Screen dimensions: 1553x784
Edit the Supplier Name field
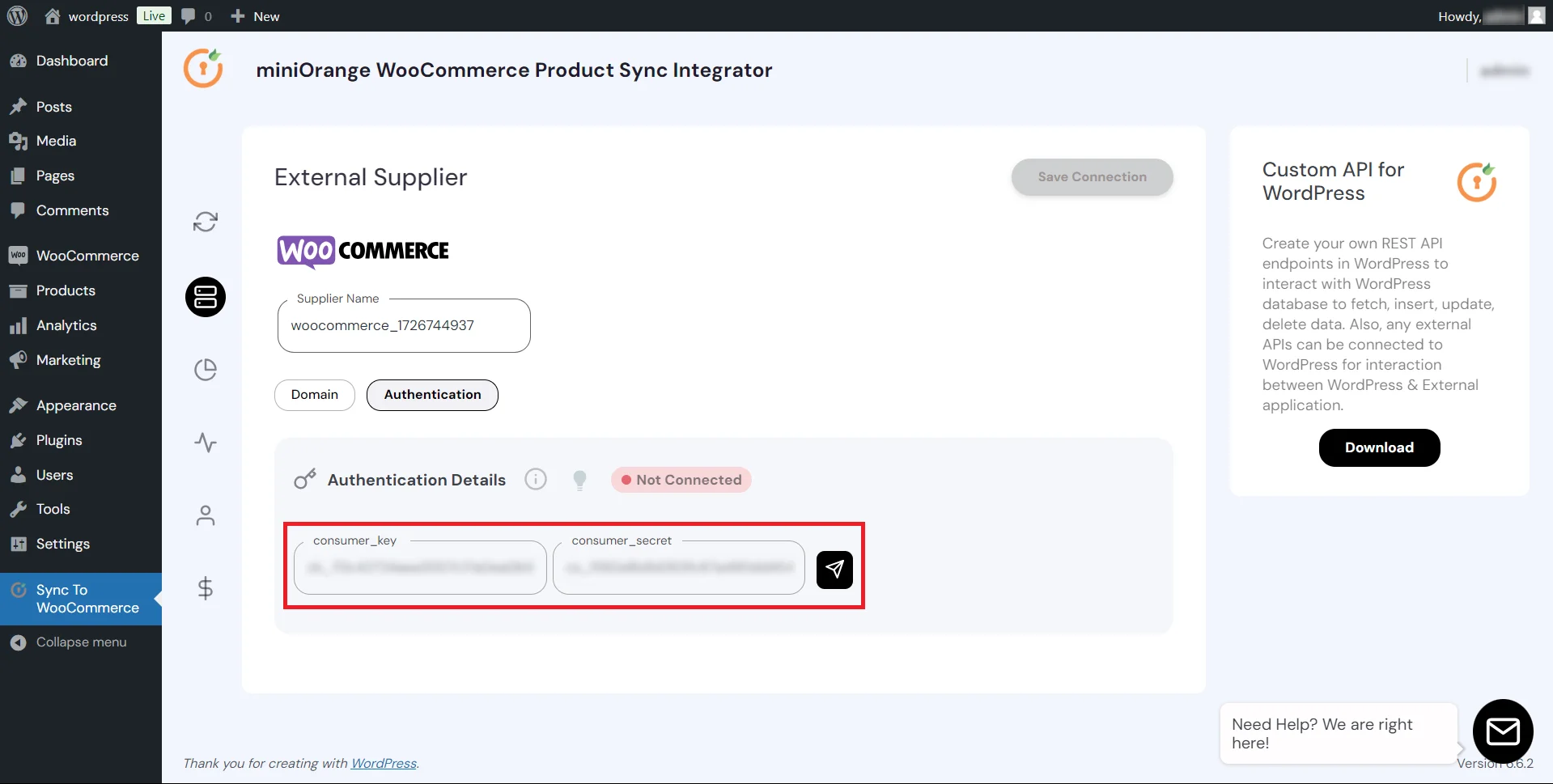[x=404, y=325]
